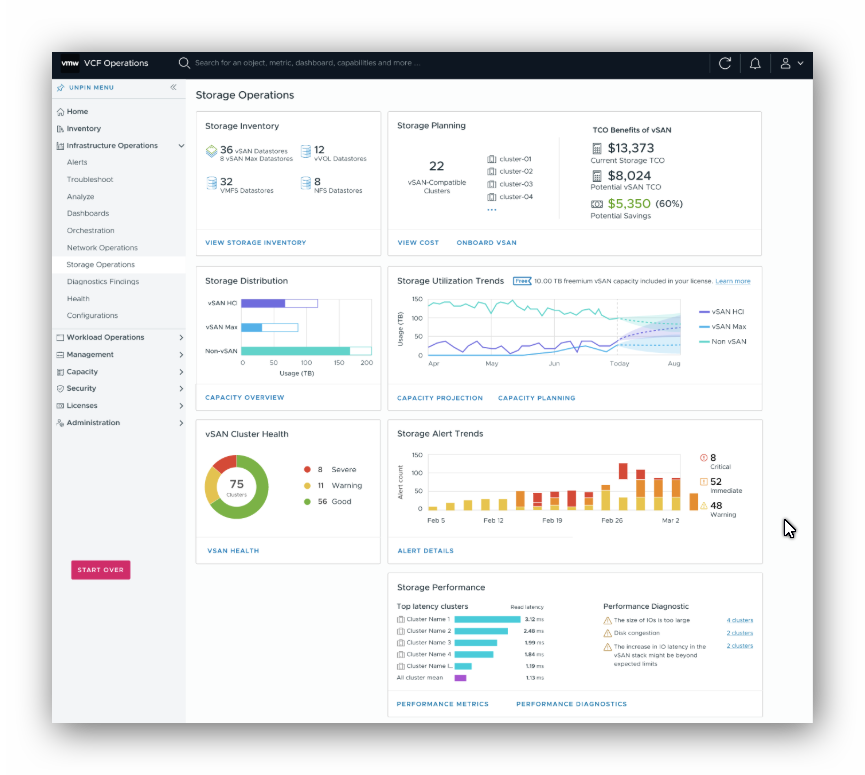Collapse Infrastructure Operations section
Screen dimensions: 865x775
tap(181, 146)
